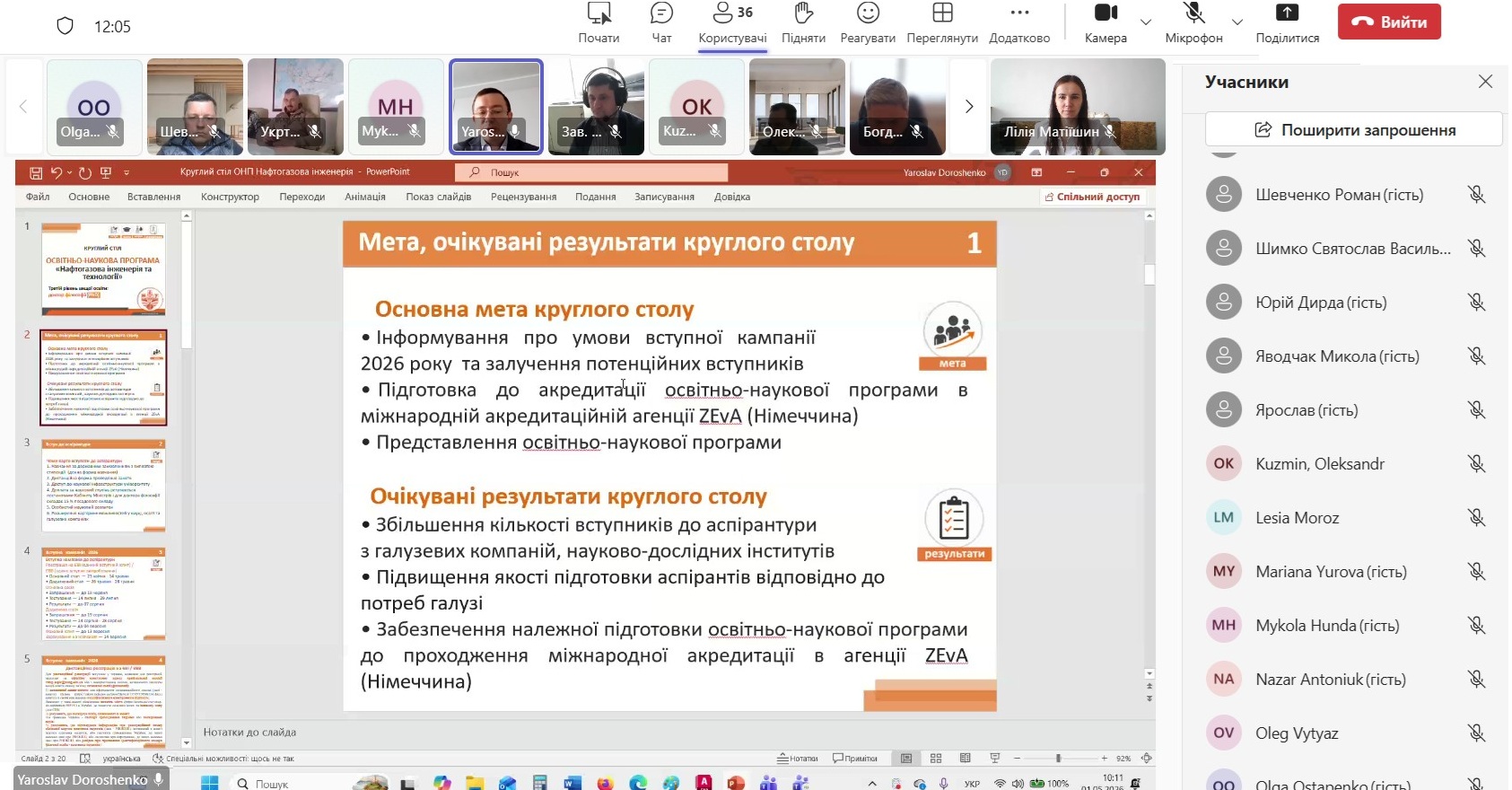
Task: Open the Рецензування ribbon tab
Action: [x=523, y=197]
